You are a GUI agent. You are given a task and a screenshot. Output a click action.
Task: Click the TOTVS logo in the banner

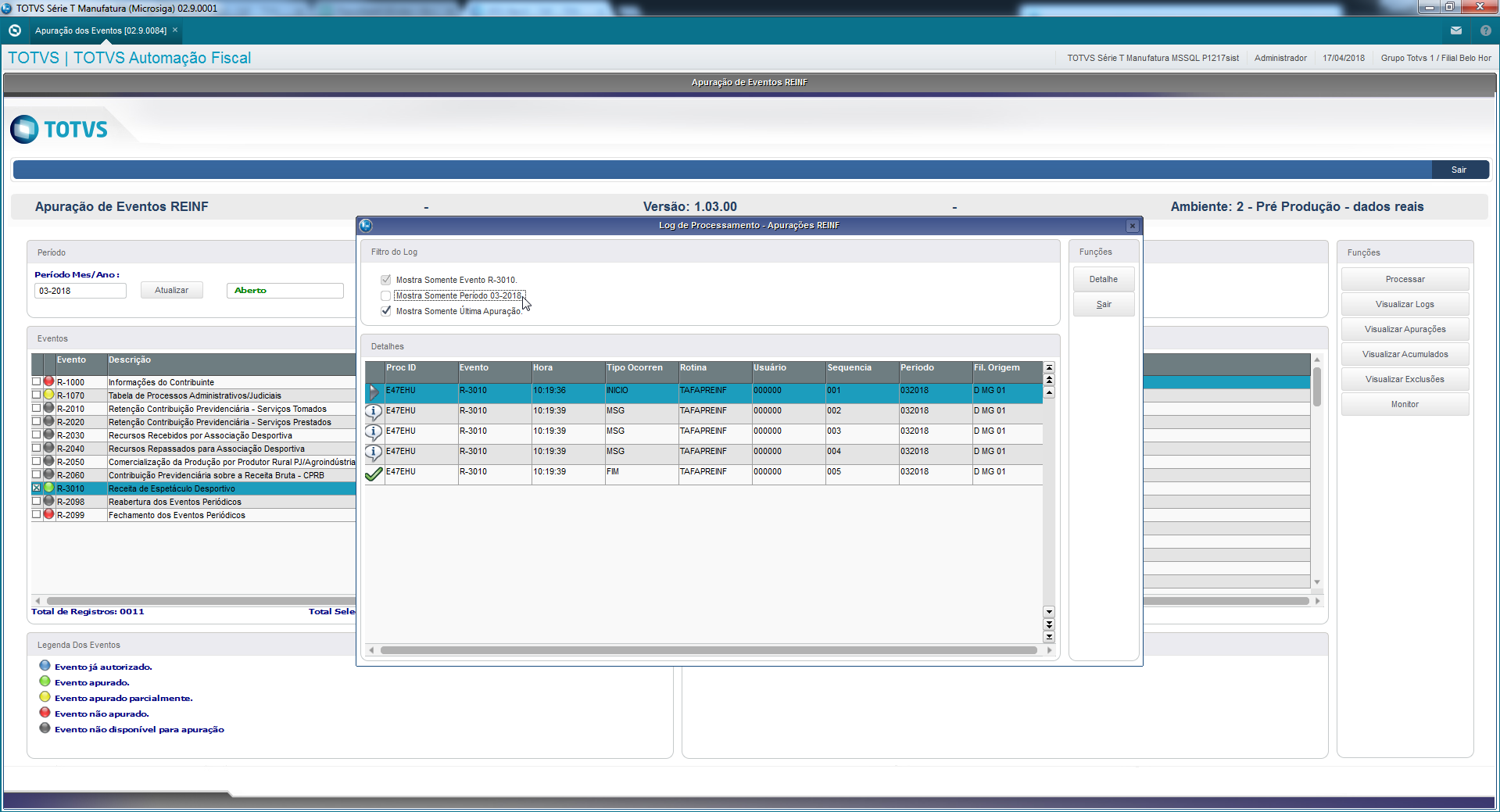(x=59, y=129)
